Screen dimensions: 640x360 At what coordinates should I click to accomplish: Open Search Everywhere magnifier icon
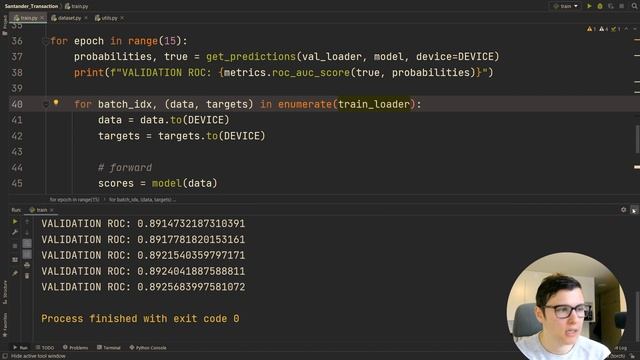(634, 6)
